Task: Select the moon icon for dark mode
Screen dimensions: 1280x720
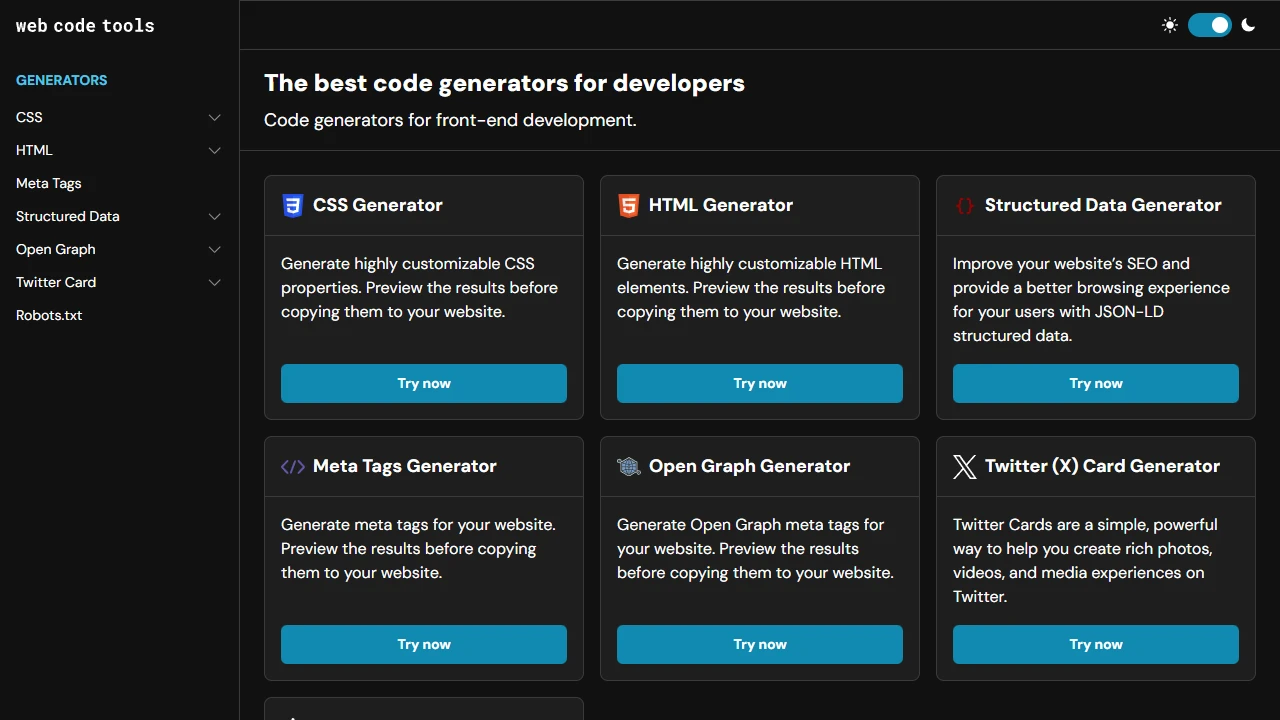Action: [x=1248, y=25]
